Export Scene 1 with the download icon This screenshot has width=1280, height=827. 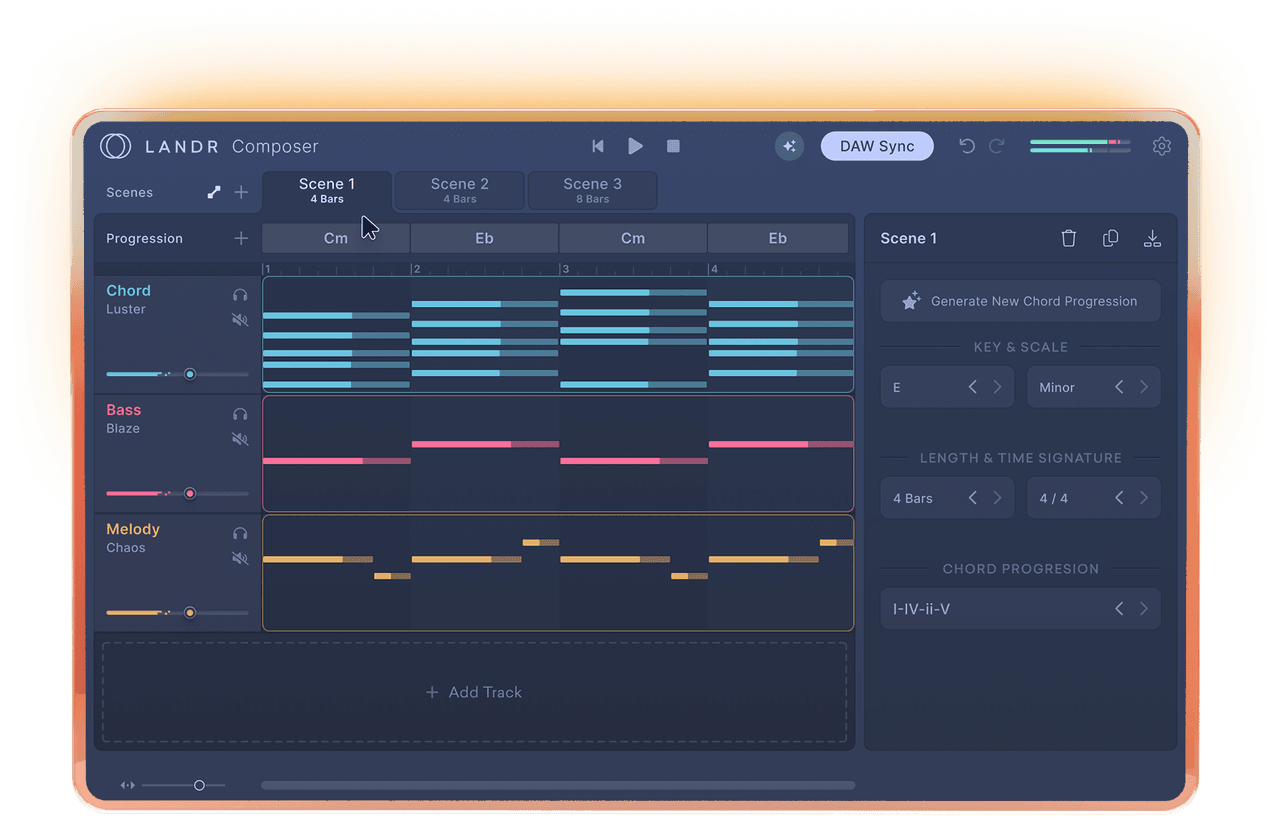coord(1152,238)
